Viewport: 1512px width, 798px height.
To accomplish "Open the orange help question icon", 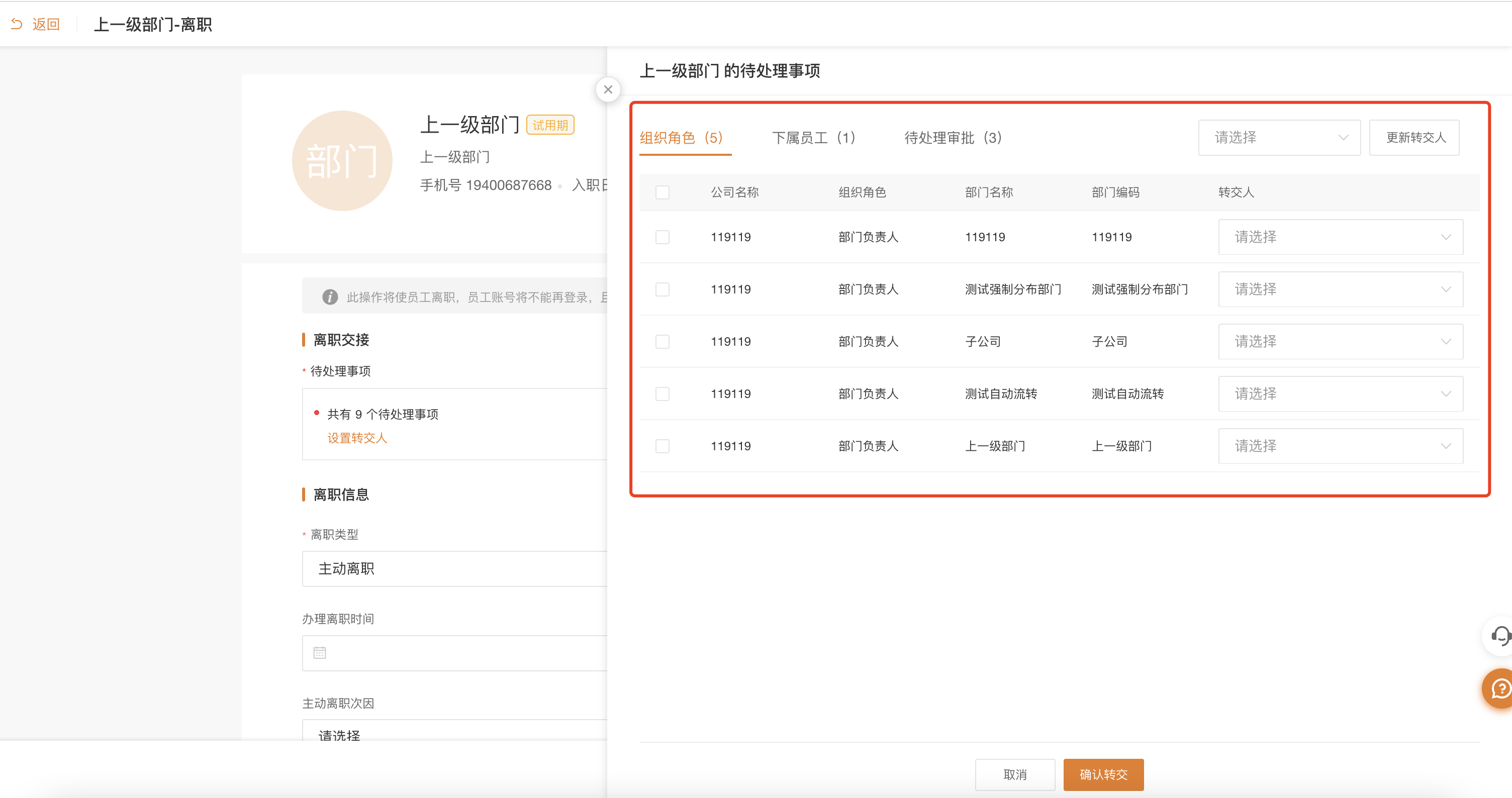I will click(1499, 689).
